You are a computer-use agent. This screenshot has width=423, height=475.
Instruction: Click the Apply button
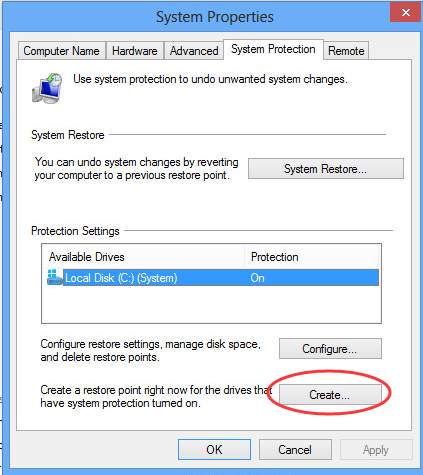[376, 449]
